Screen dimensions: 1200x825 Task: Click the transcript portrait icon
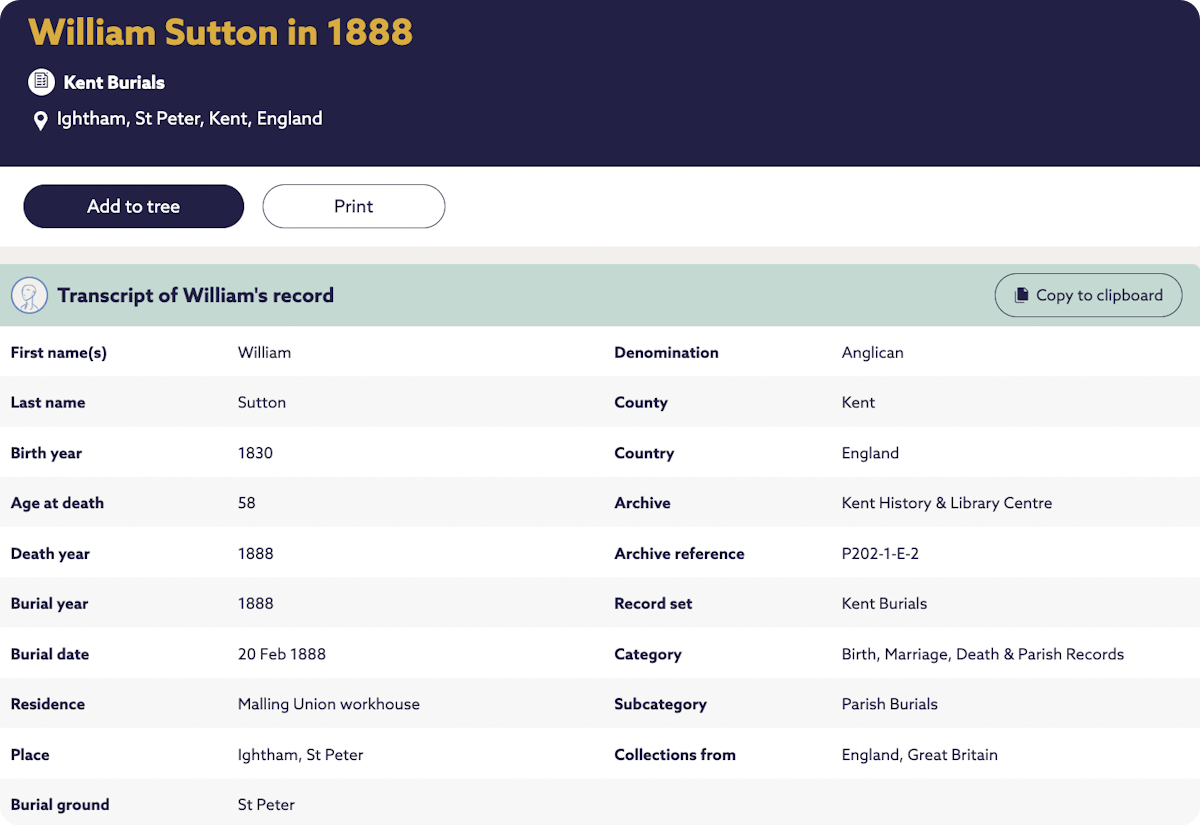[x=29, y=295]
